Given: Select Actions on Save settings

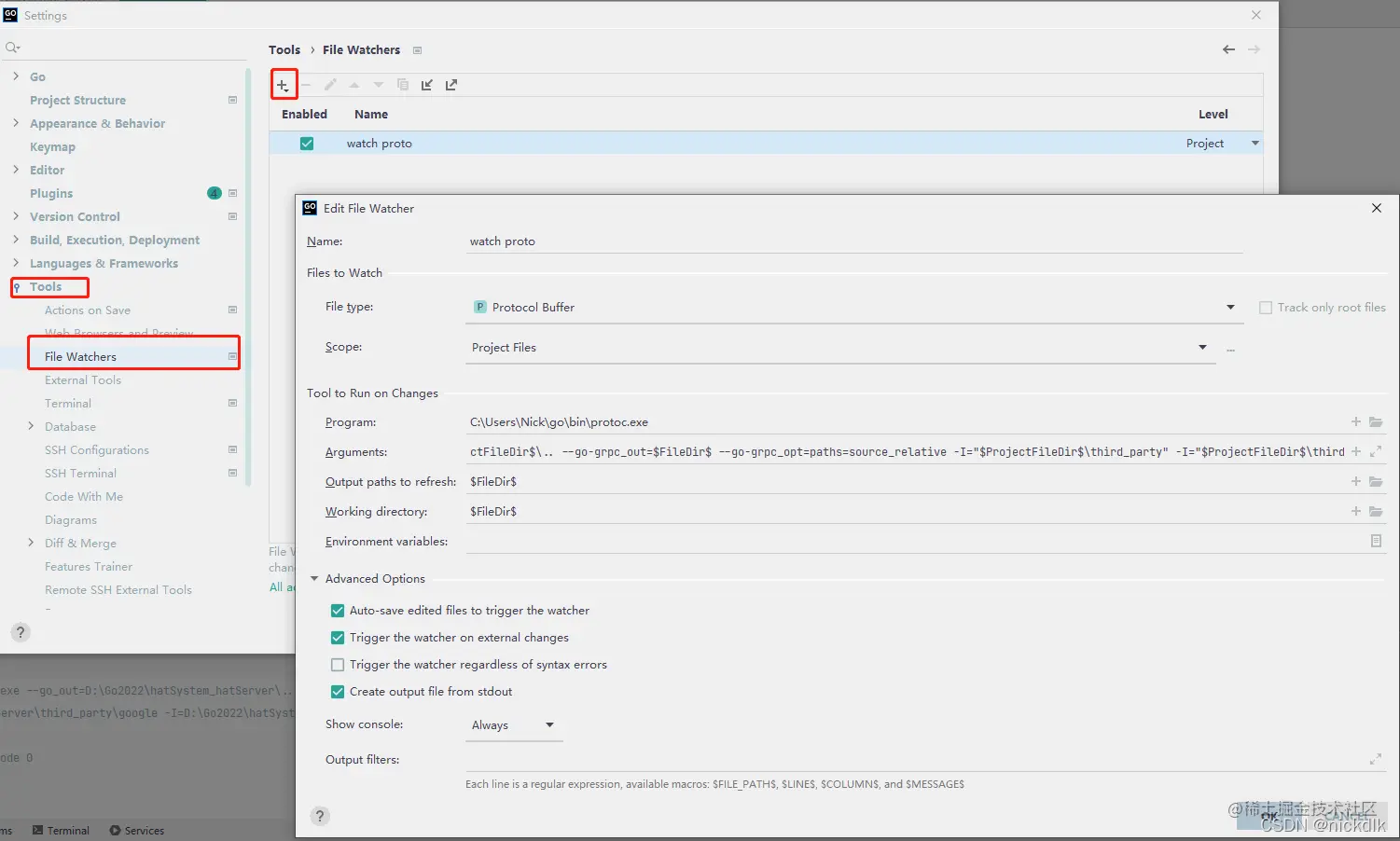Looking at the screenshot, I should tap(88, 310).
